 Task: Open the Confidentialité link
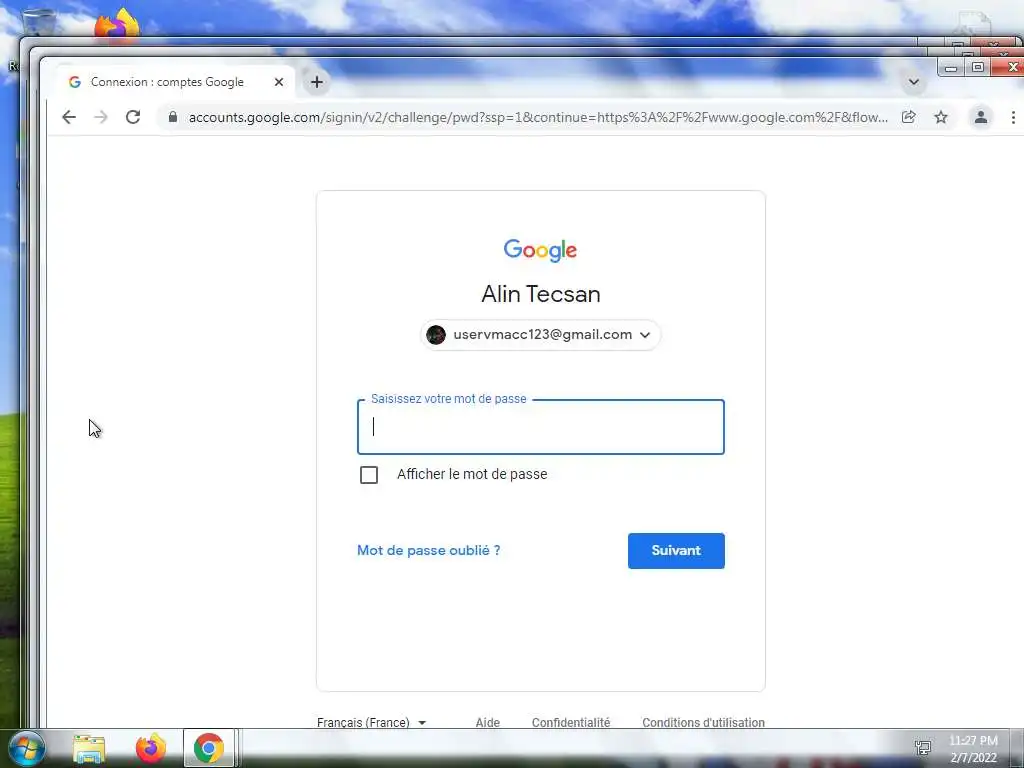571,722
